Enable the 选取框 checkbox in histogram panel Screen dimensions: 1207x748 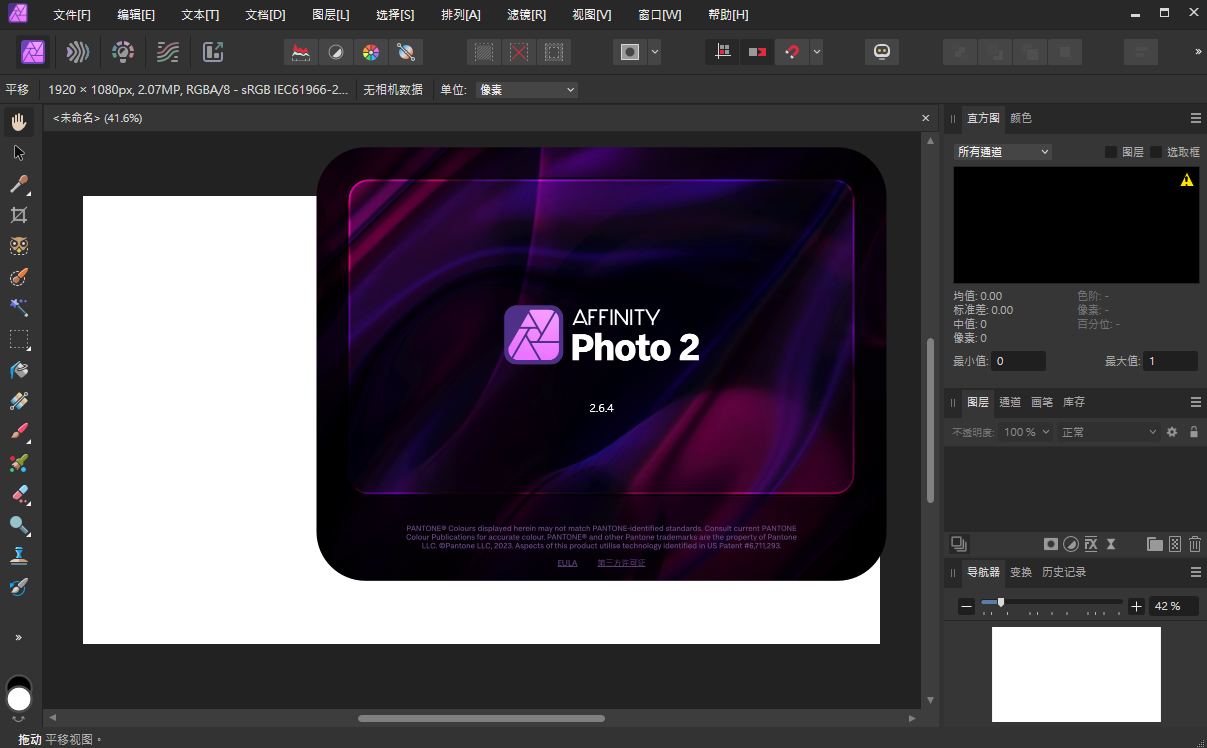(1156, 152)
